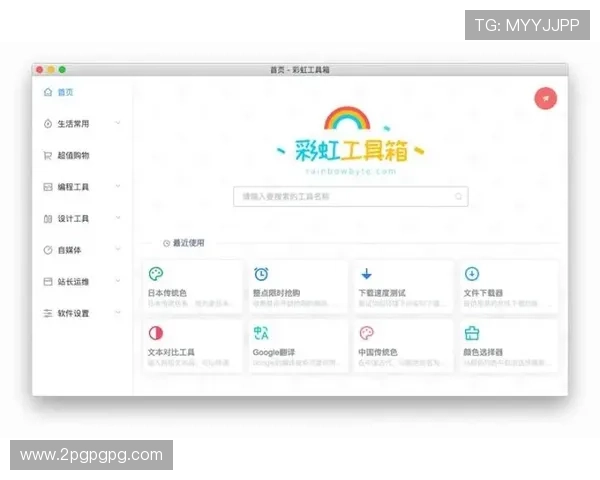600x480 pixels.
Task: Open the 中国传统色 card title
Action: coord(378,352)
